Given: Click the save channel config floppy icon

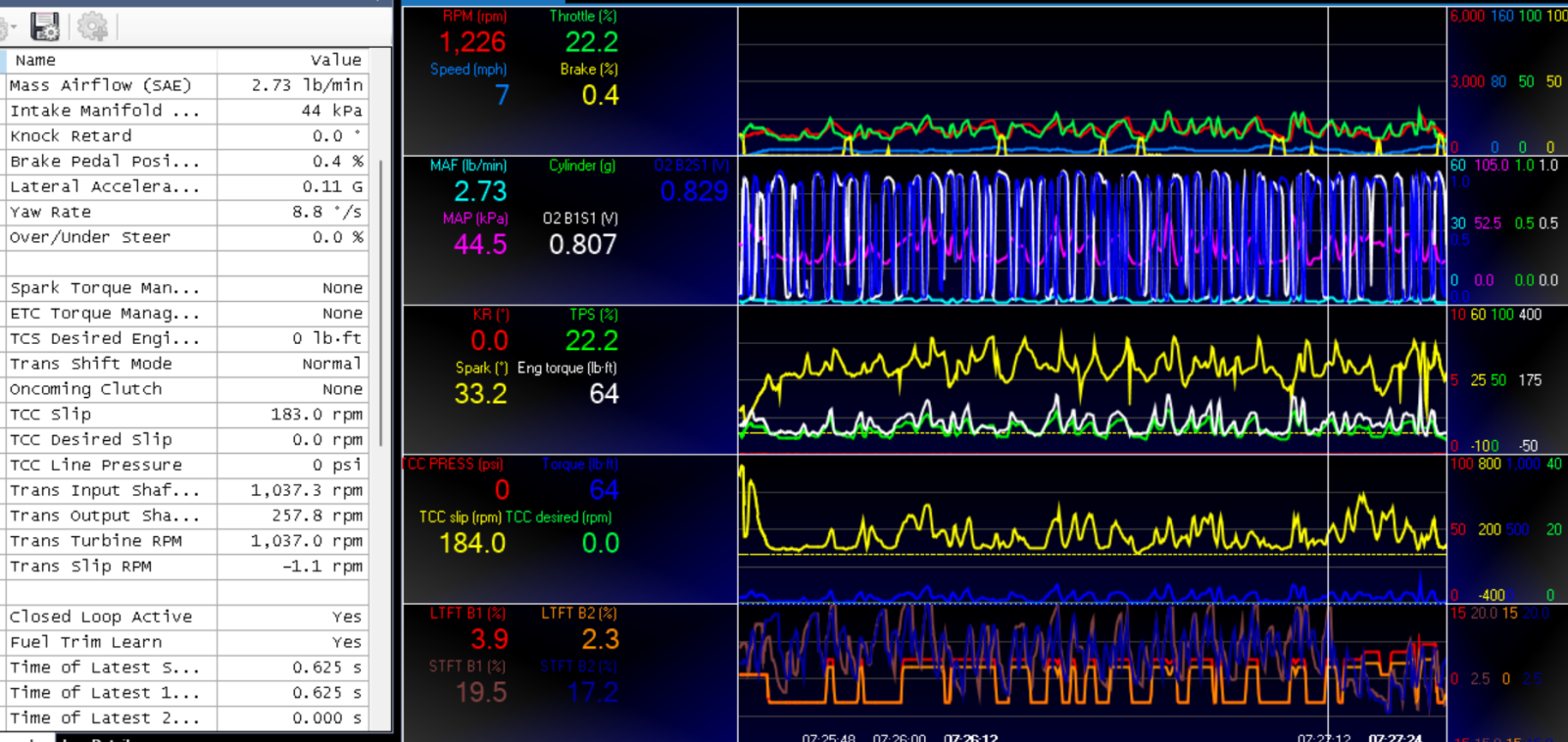Looking at the screenshot, I should [x=44, y=26].
